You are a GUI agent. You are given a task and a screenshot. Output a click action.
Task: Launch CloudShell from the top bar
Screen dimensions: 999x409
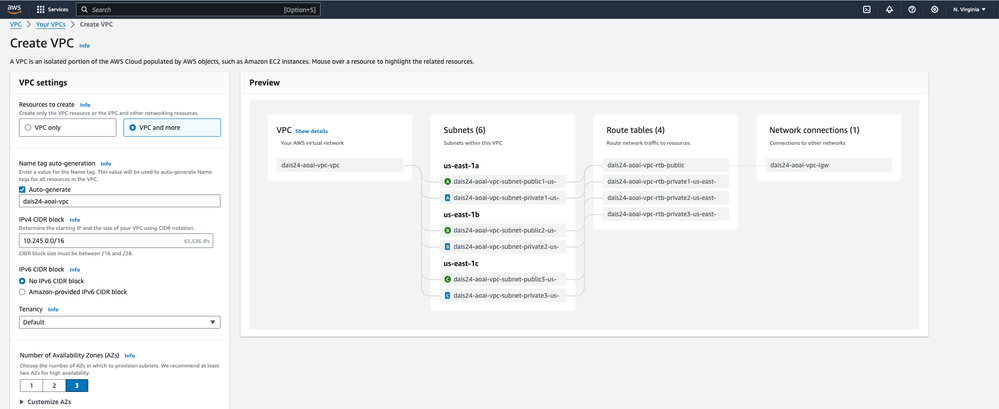pos(866,10)
